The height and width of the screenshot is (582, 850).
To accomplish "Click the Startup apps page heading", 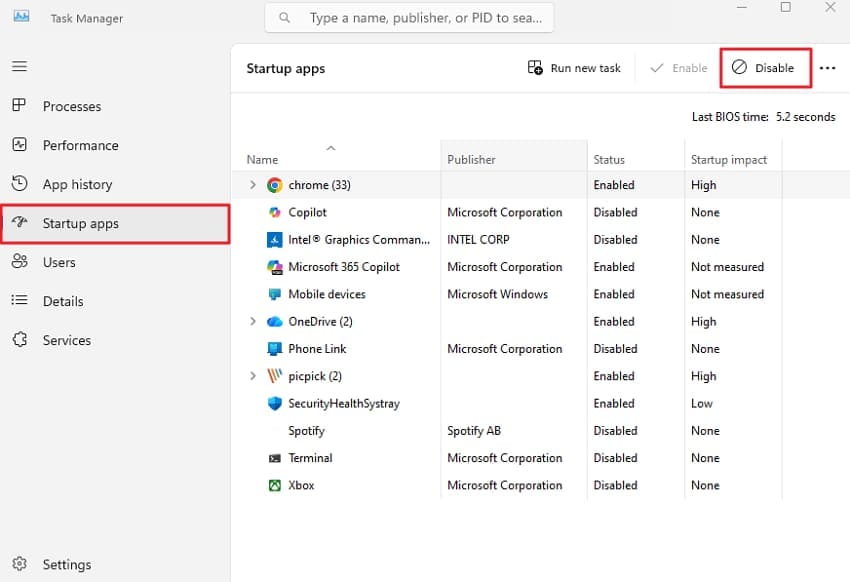I will 286,69.
